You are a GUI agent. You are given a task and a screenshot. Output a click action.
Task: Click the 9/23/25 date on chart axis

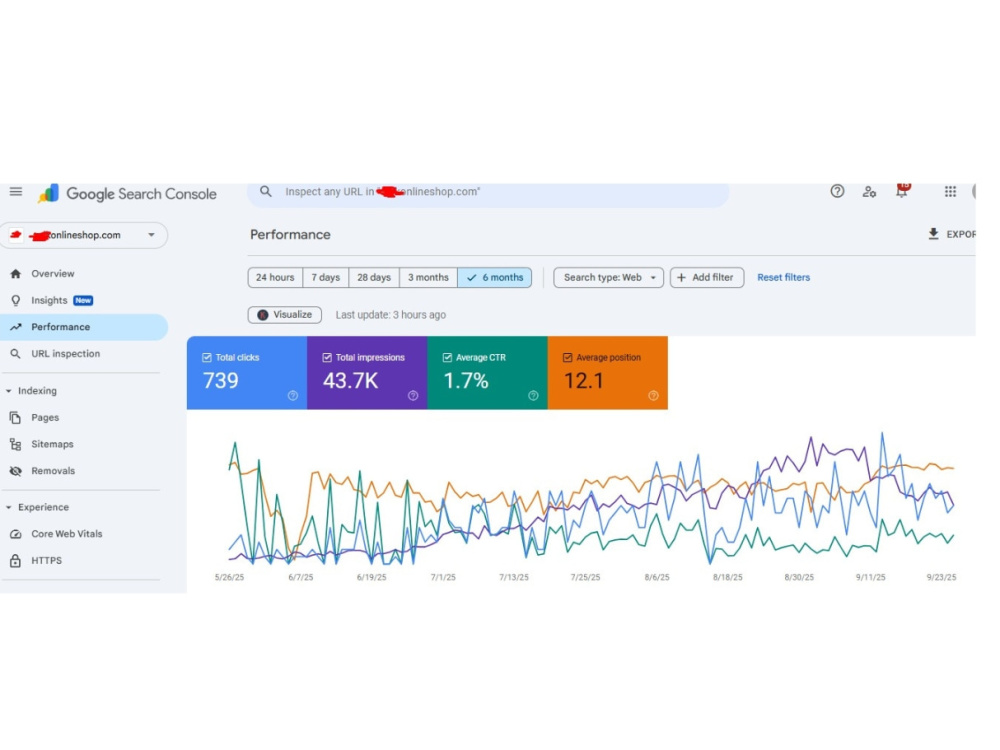941,577
